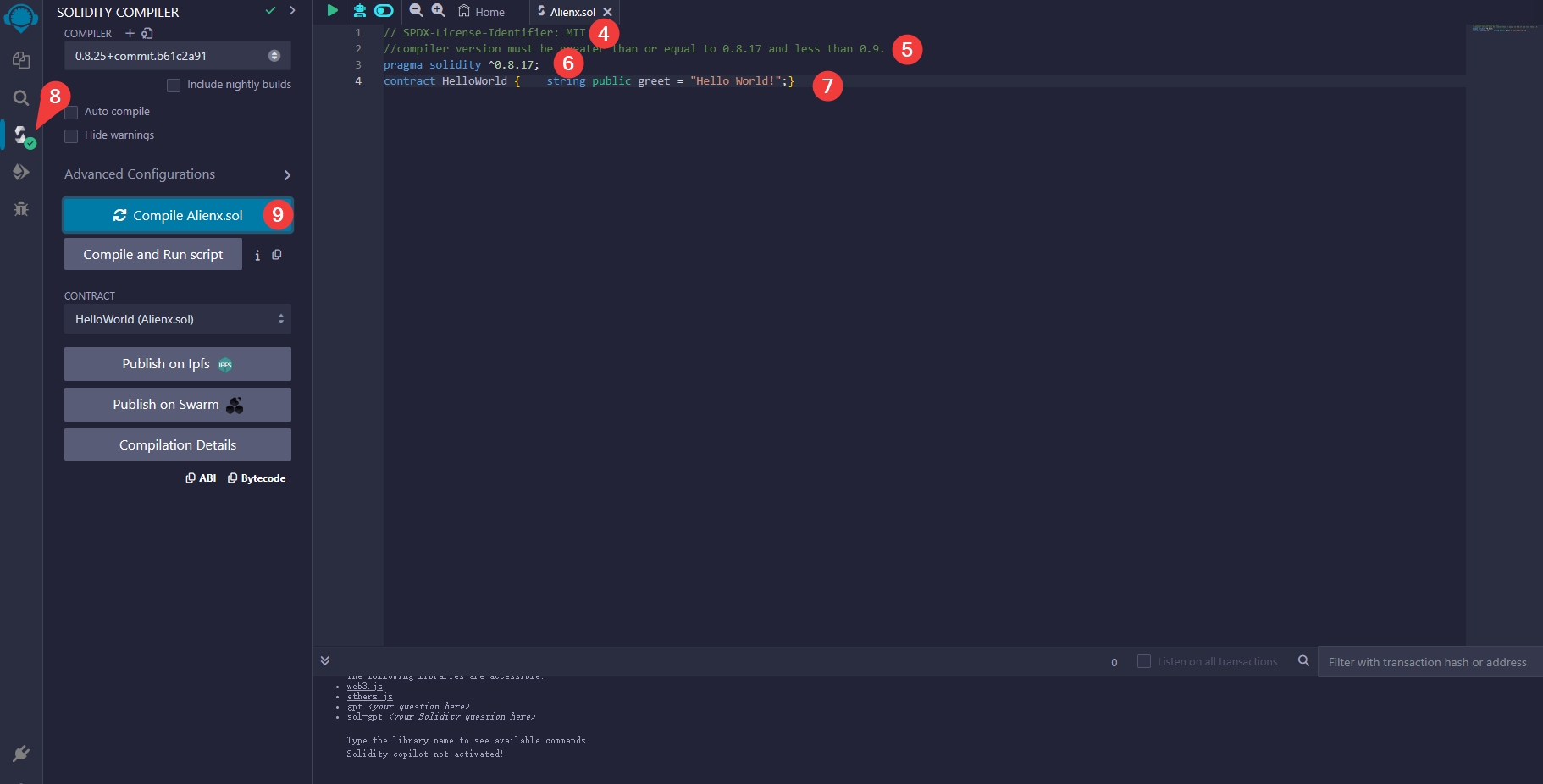Check the Hide warnings option
1543x784 pixels.
coord(72,136)
